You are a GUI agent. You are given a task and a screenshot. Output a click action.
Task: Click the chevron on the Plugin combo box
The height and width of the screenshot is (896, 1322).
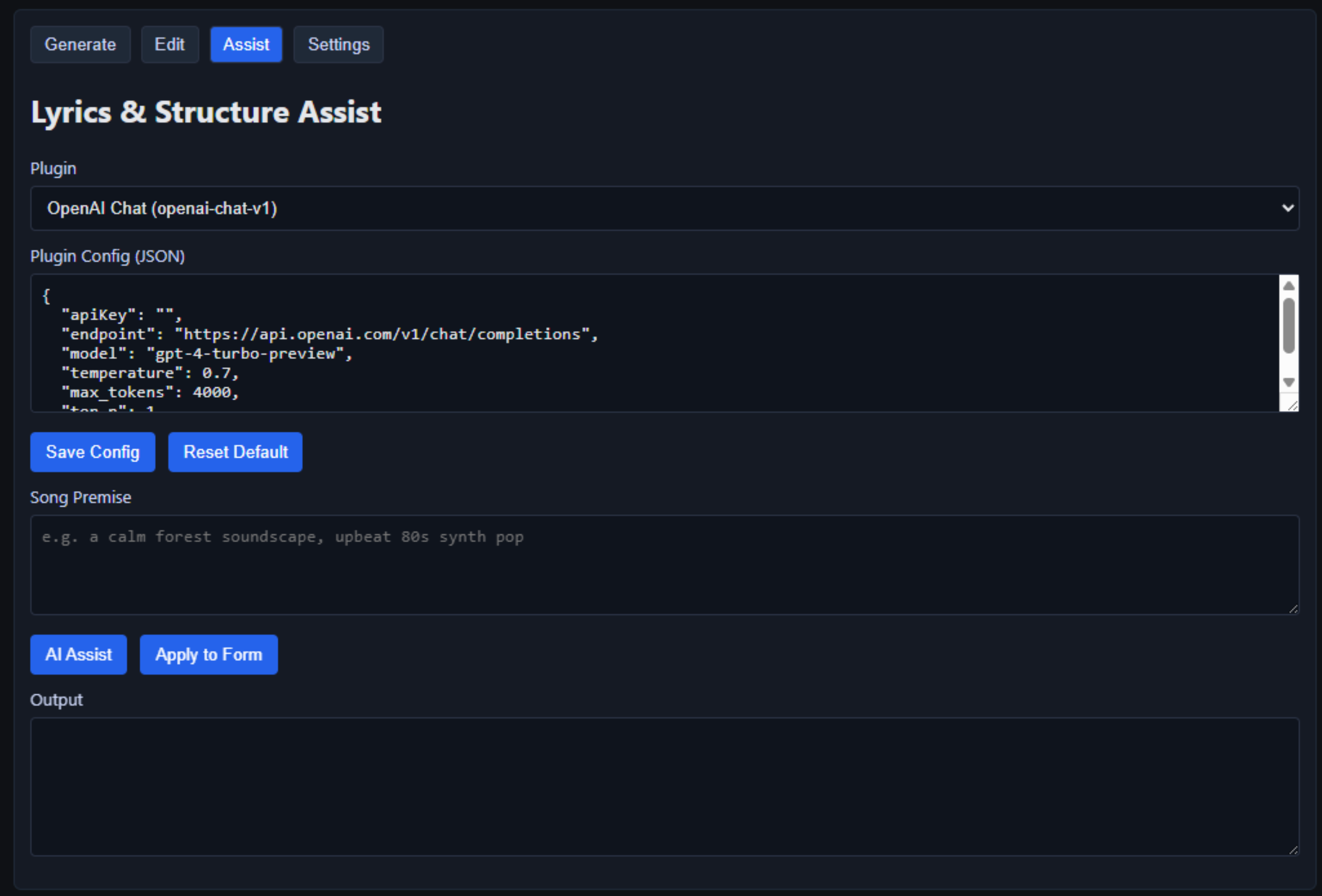1287,208
